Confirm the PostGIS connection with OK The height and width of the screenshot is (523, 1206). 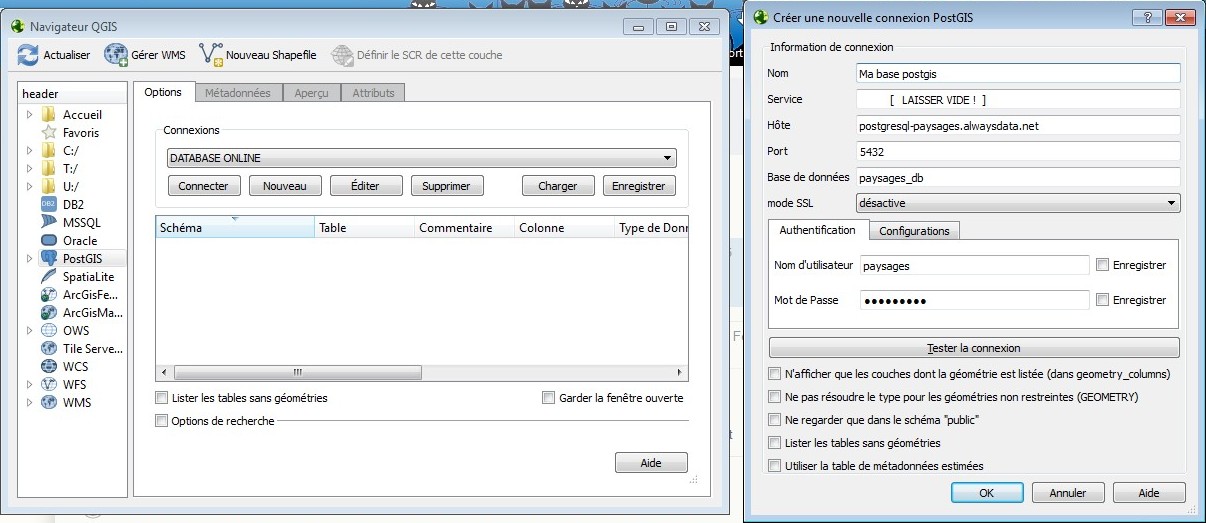986,493
